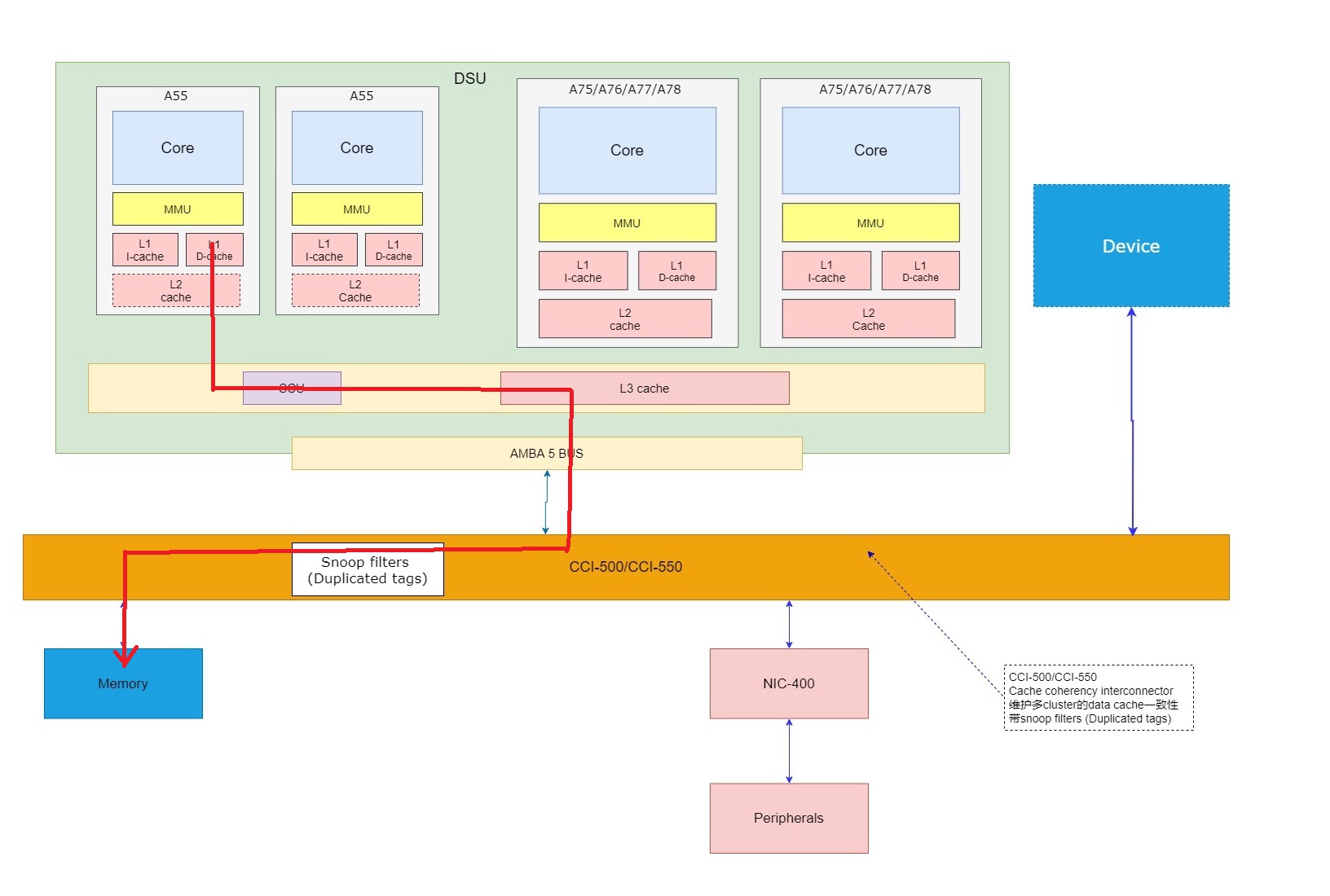1330x896 pixels.
Task: Select the Core box in the second A55
Action: (357, 147)
